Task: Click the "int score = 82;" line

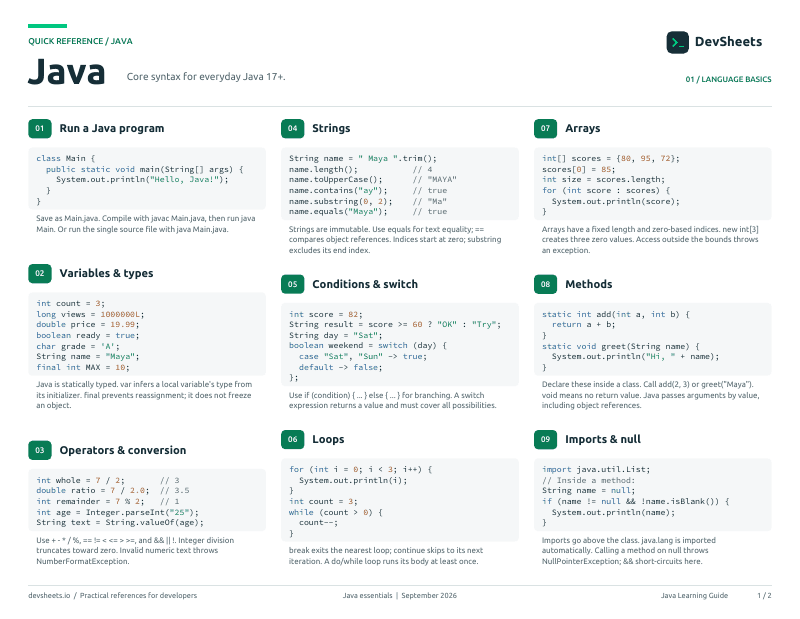Action: pyautogui.click(x=326, y=314)
